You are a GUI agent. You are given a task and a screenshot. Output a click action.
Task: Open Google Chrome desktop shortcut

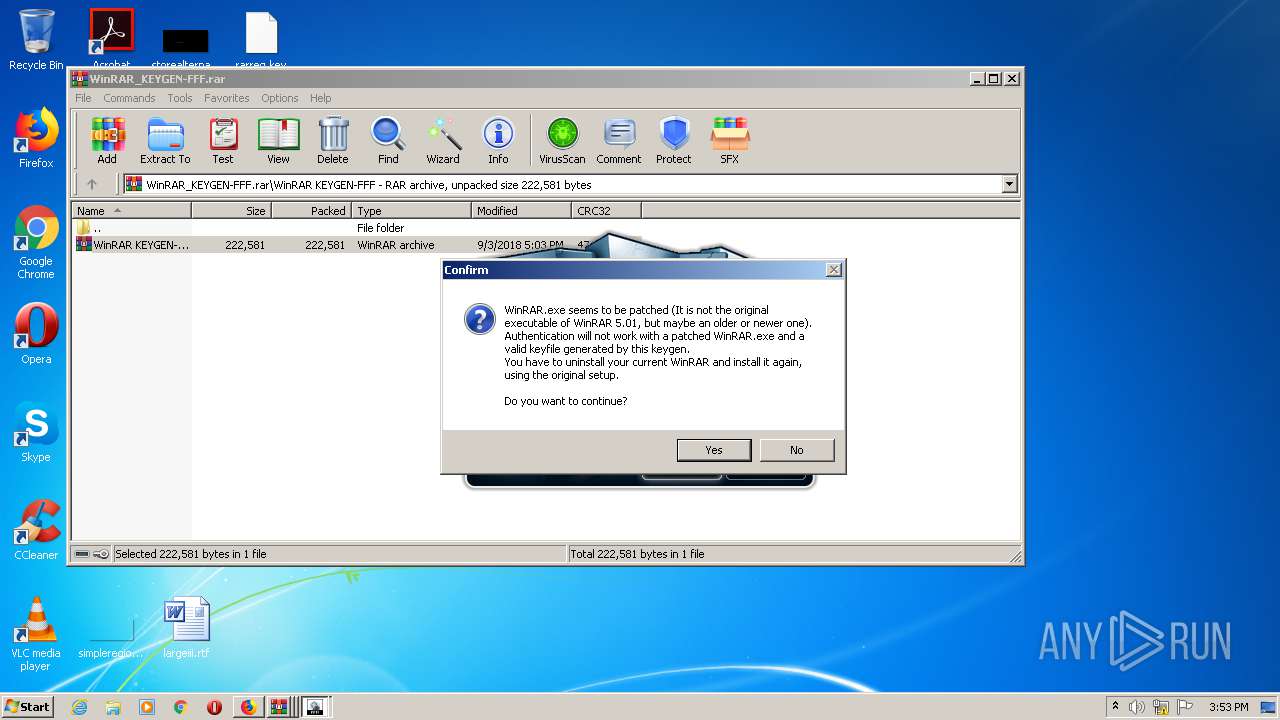36,242
